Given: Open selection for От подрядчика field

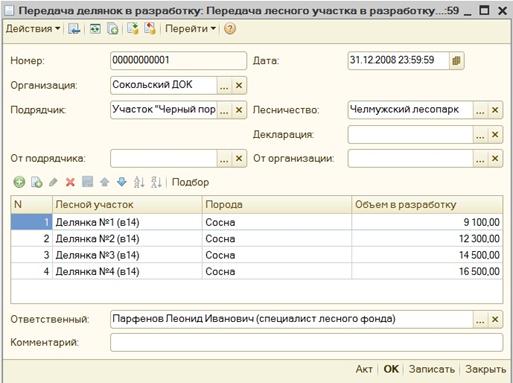Looking at the screenshot, I should (x=224, y=159).
